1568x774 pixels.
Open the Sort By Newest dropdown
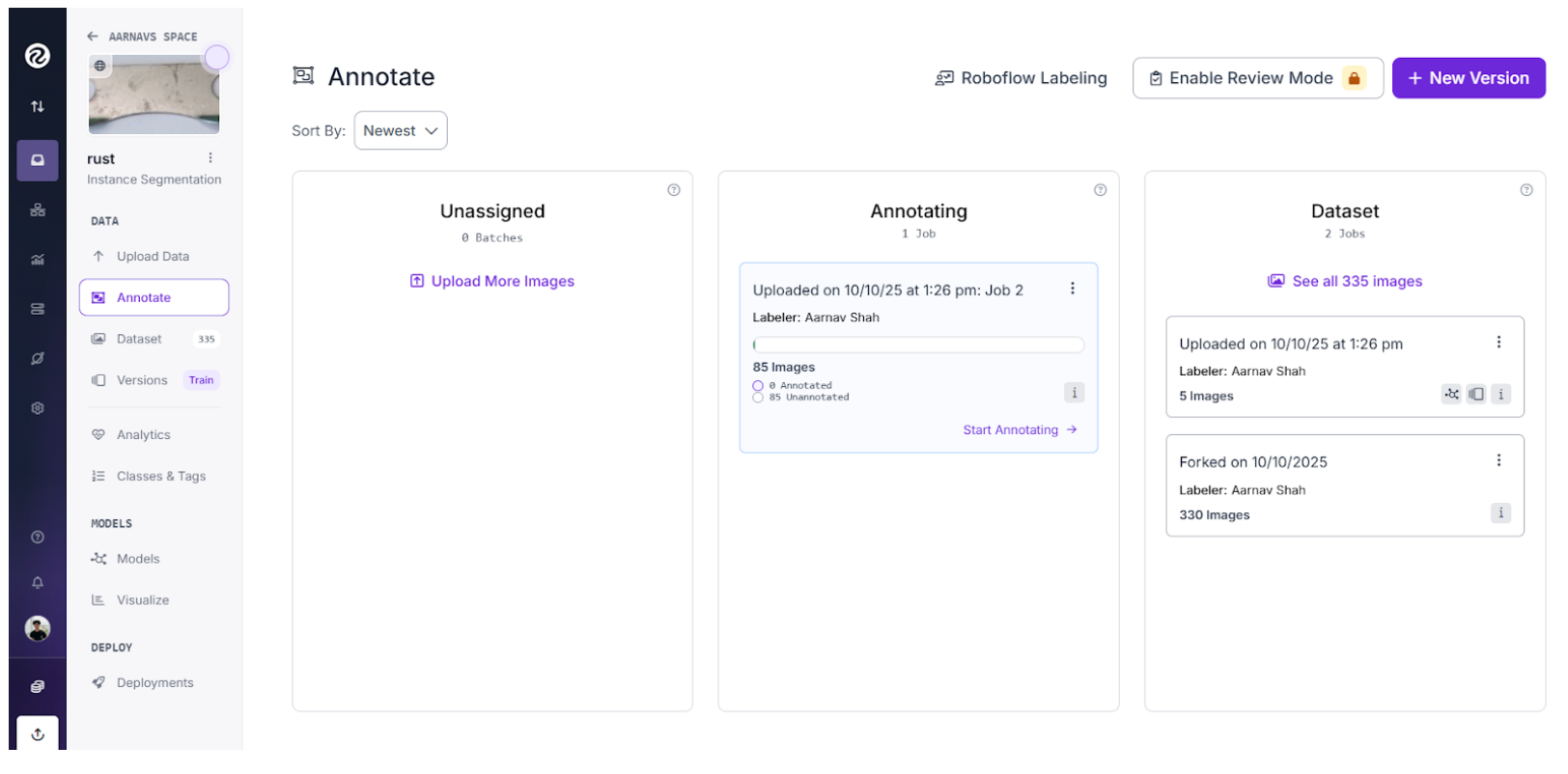tap(401, 131)
